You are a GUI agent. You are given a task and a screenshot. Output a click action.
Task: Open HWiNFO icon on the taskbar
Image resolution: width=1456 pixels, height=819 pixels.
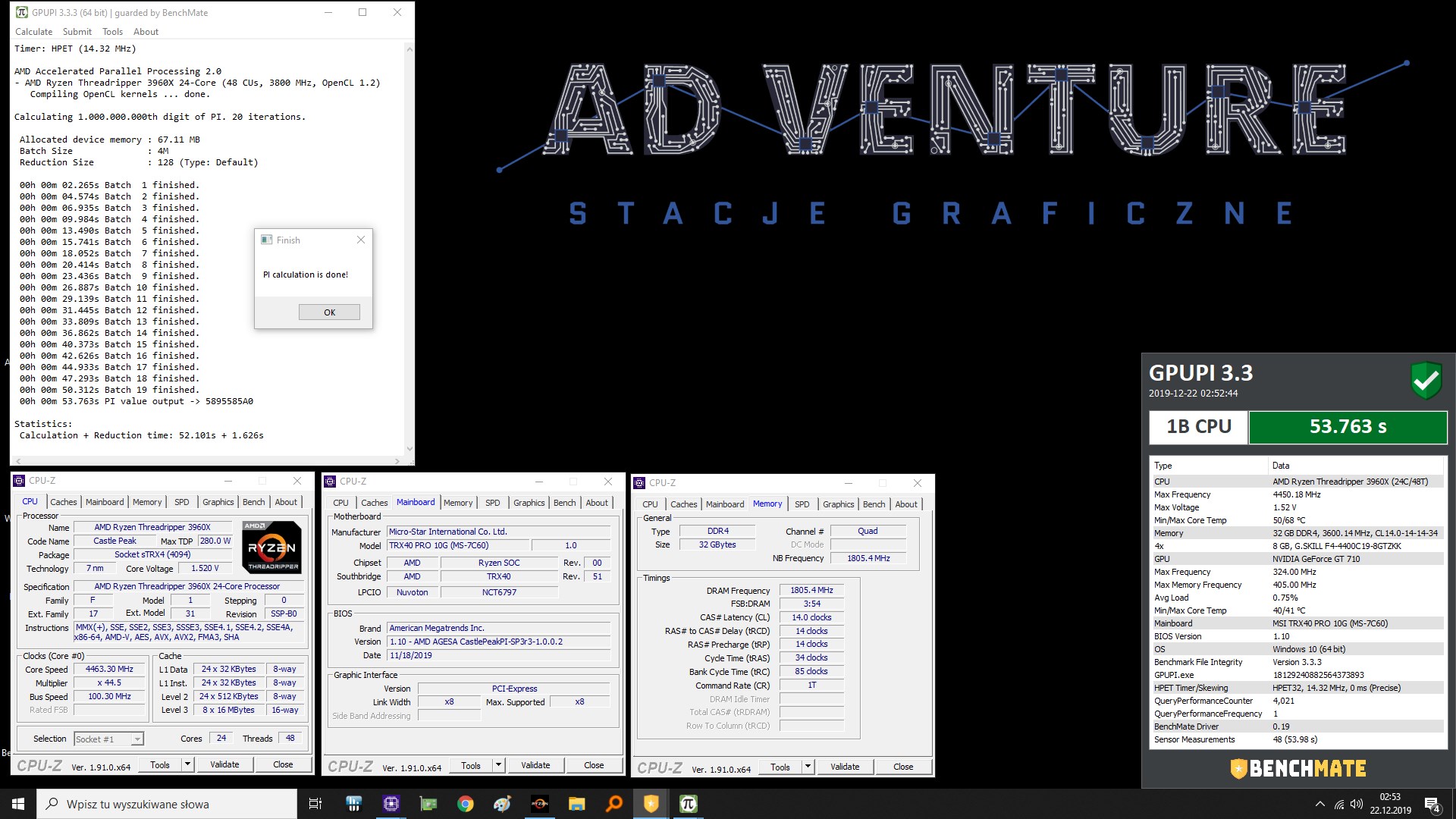pos(354,804)
